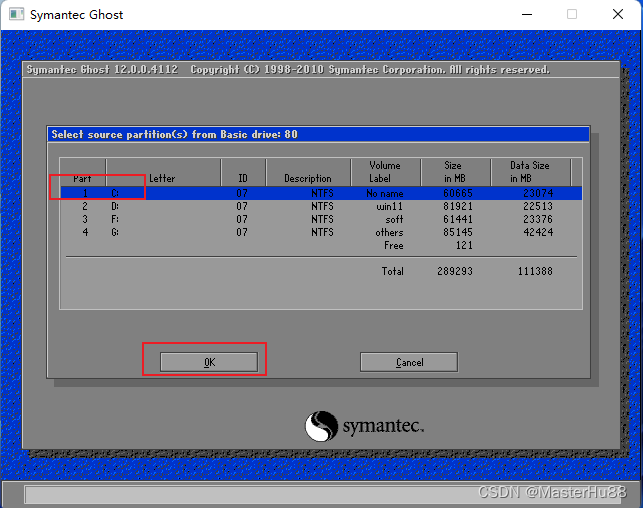Viewport: 643px width, 508px height.
Task: Click the Cancel button
Action: pos(409,362)
